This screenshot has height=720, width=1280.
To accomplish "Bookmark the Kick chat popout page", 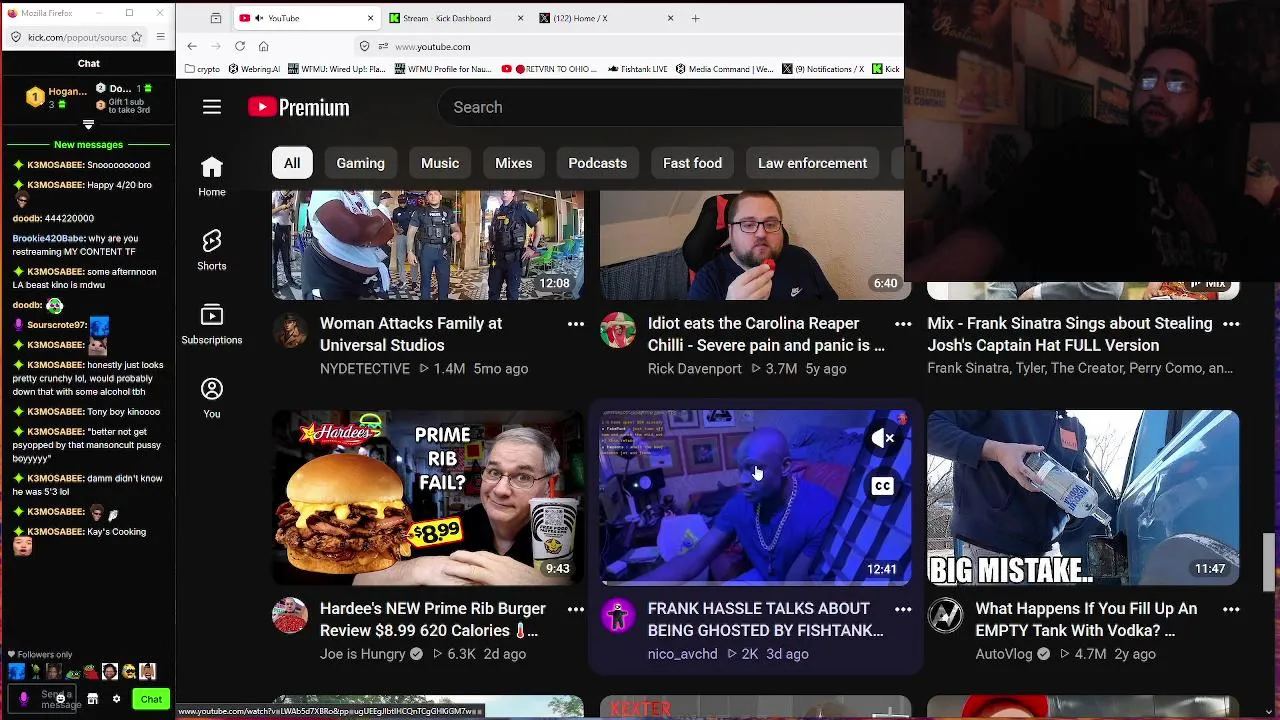I will click(x=137, y=37).
